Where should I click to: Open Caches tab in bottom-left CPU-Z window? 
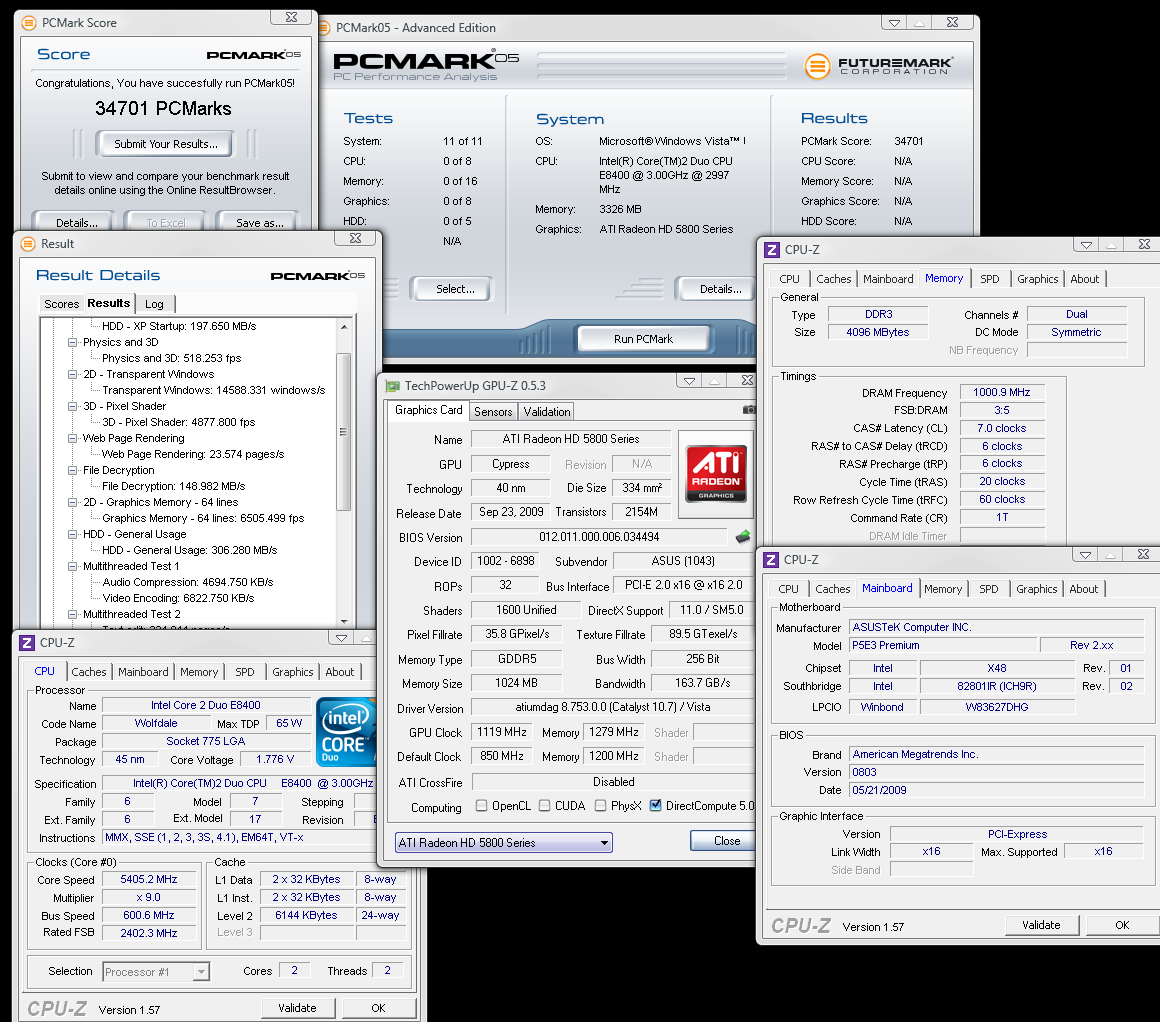coord(89,672)
